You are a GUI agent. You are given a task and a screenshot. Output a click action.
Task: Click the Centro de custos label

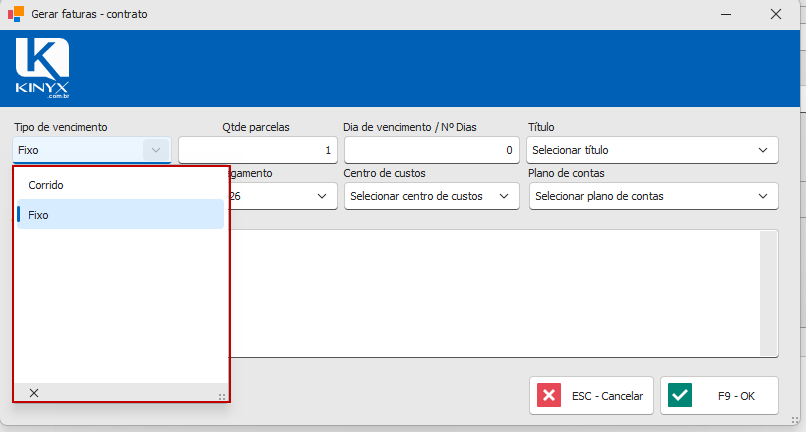tap(384, 173)
